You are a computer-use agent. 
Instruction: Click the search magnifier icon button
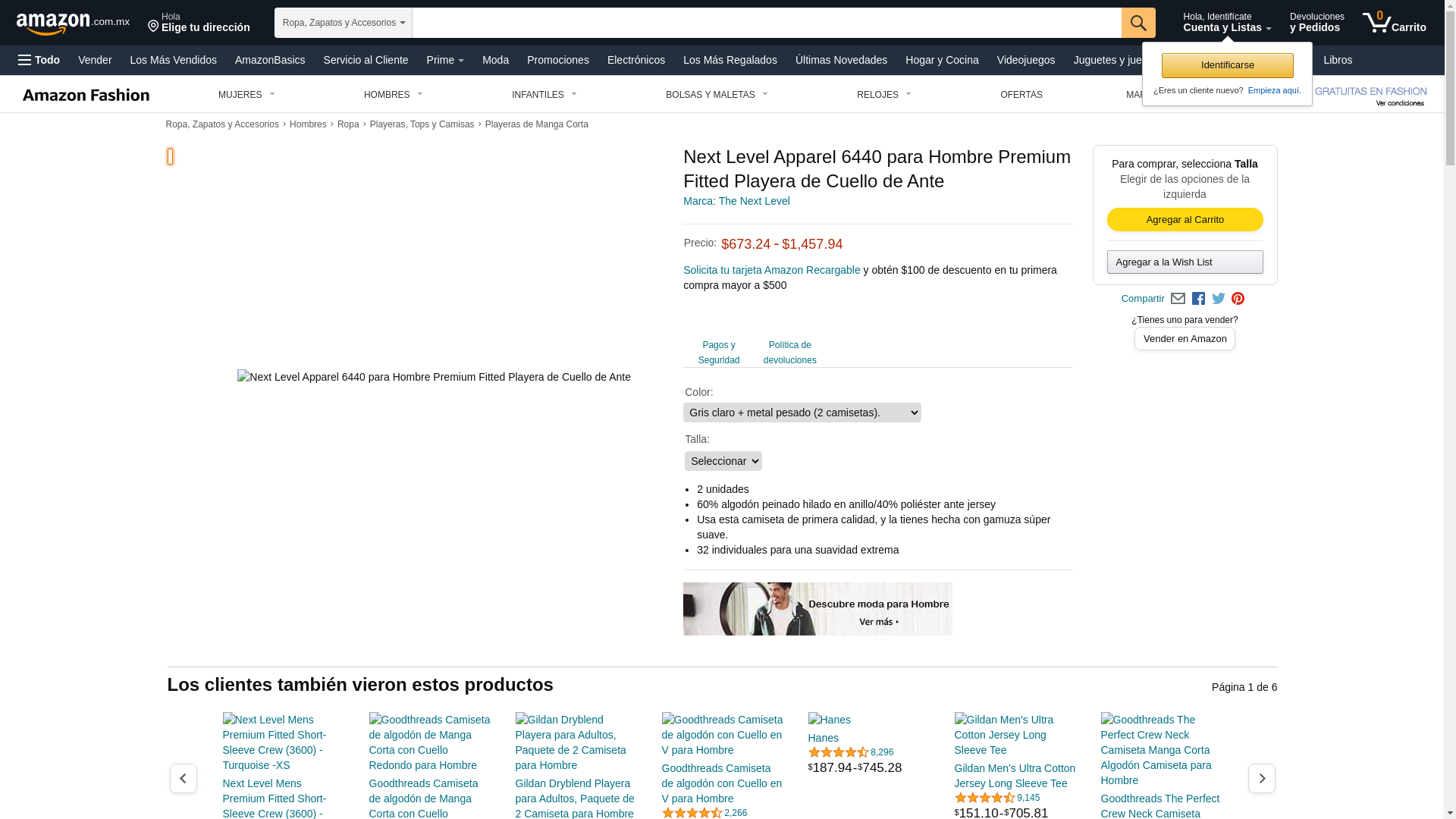(1137, 23)
